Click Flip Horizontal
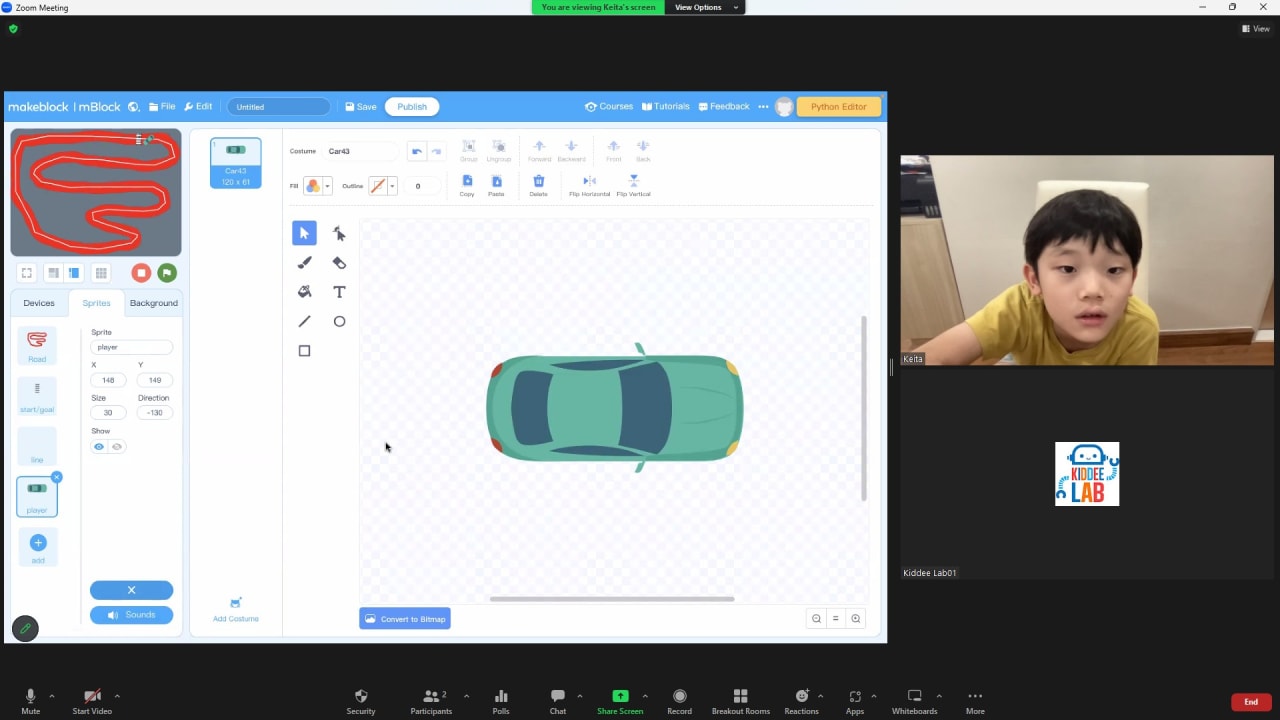This screenshot has width=1280, height=720. [589, 185]
